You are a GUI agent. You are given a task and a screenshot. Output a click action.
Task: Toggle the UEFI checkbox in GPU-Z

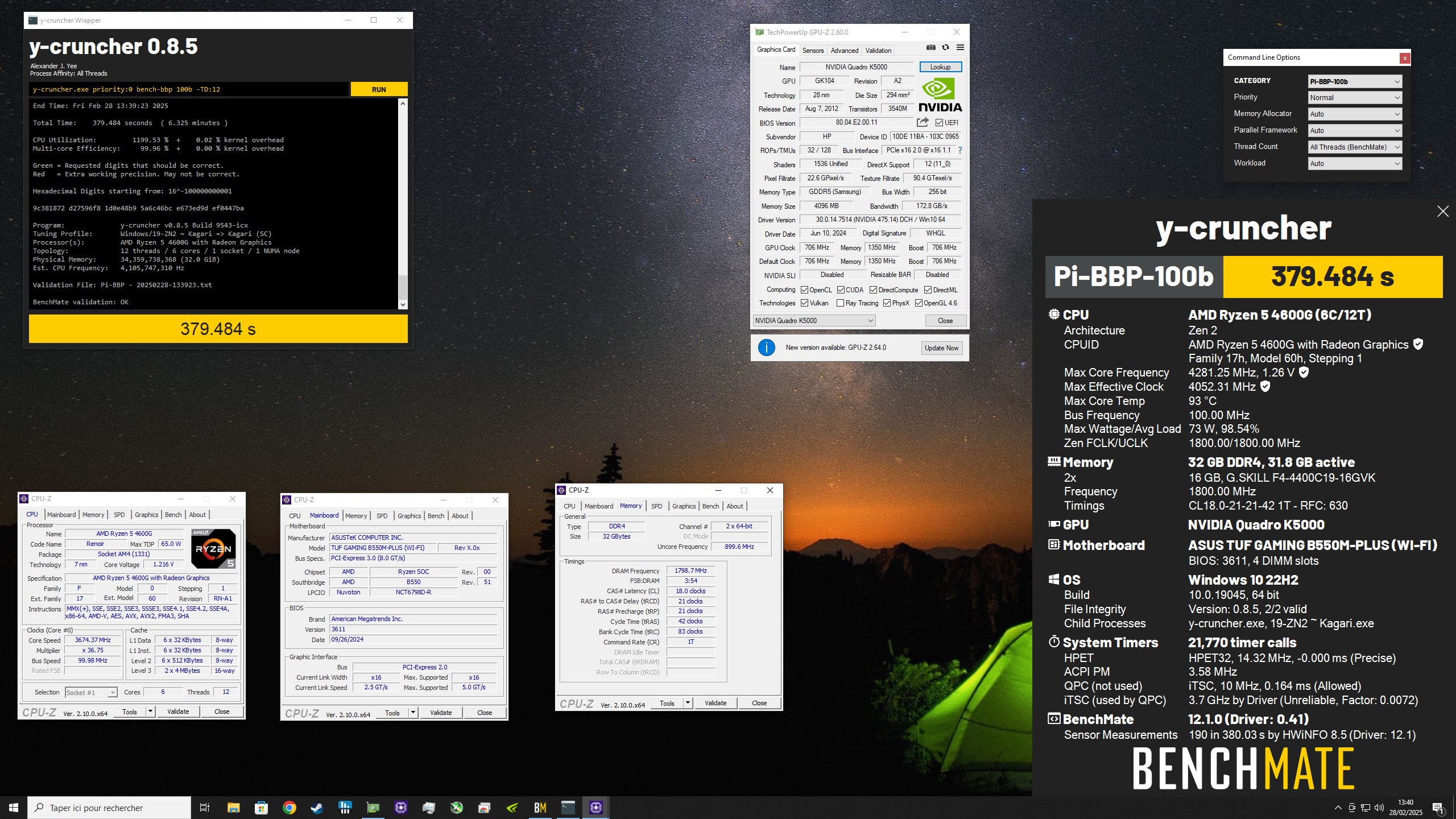coord(939,123)
